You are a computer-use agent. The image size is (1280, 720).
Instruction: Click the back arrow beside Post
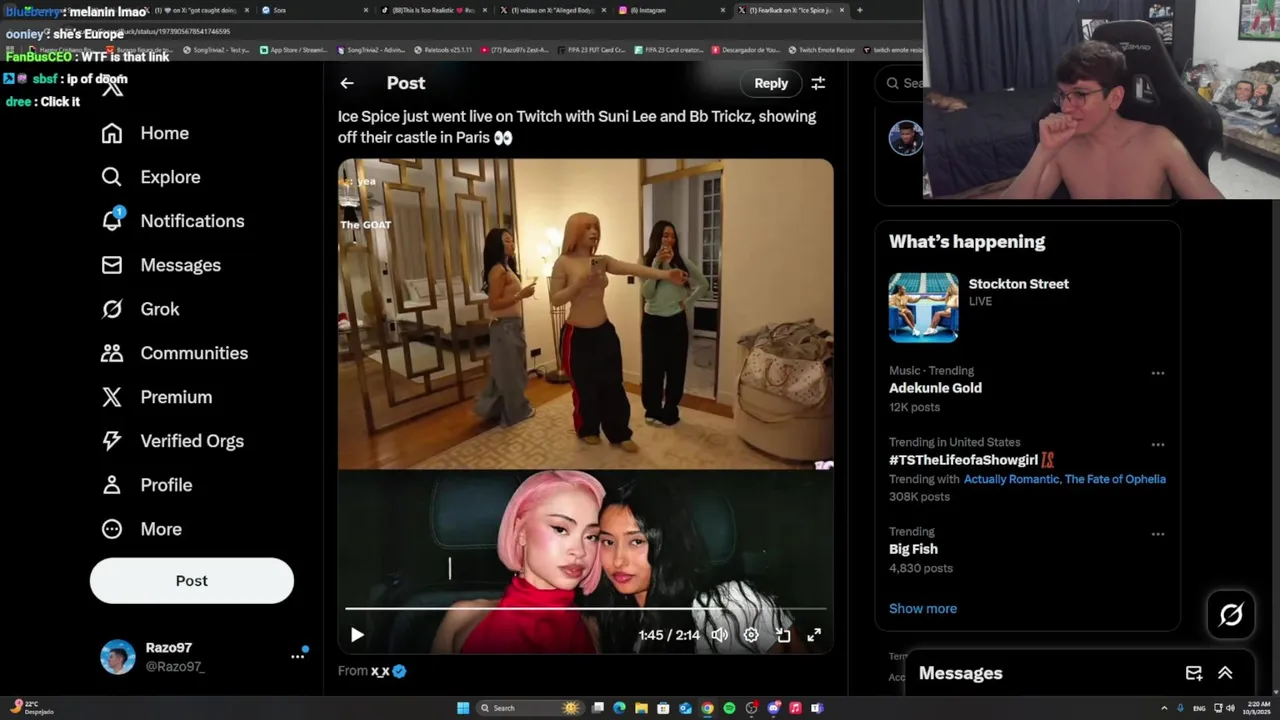click(x=347, y=83)
